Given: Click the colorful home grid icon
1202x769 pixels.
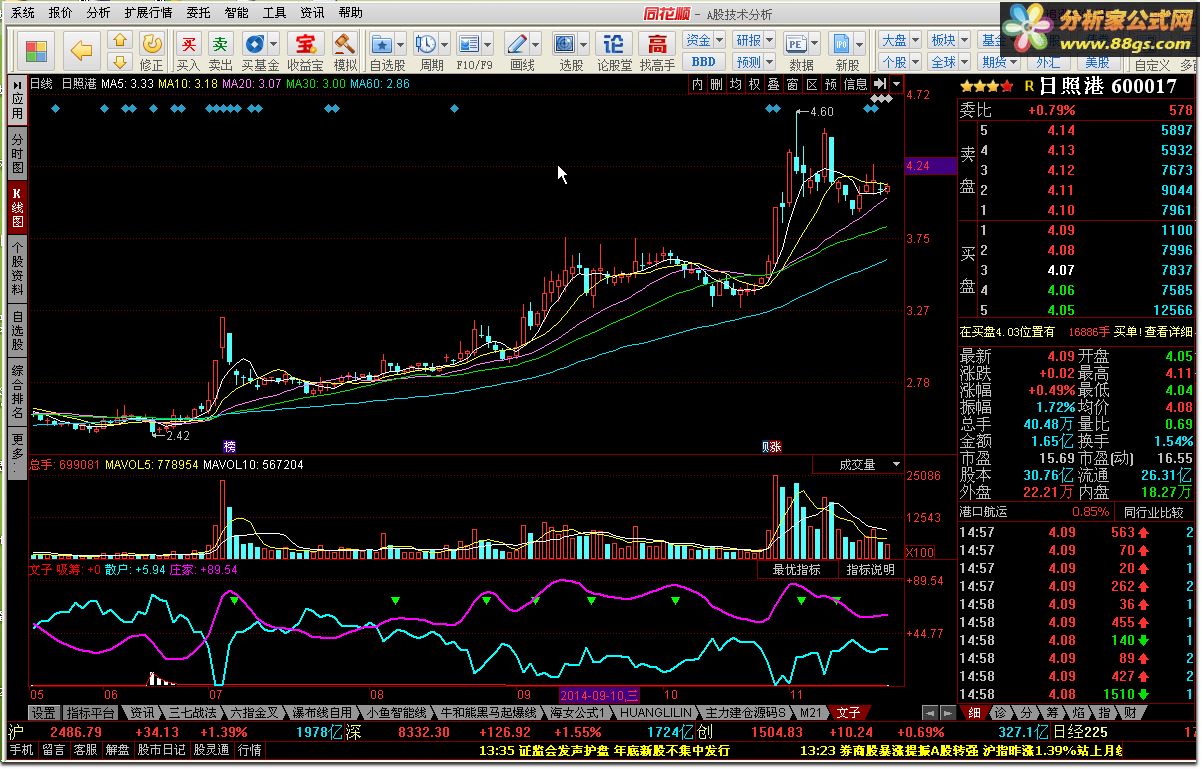Looking at the screenshot, I should pos(37,50).
